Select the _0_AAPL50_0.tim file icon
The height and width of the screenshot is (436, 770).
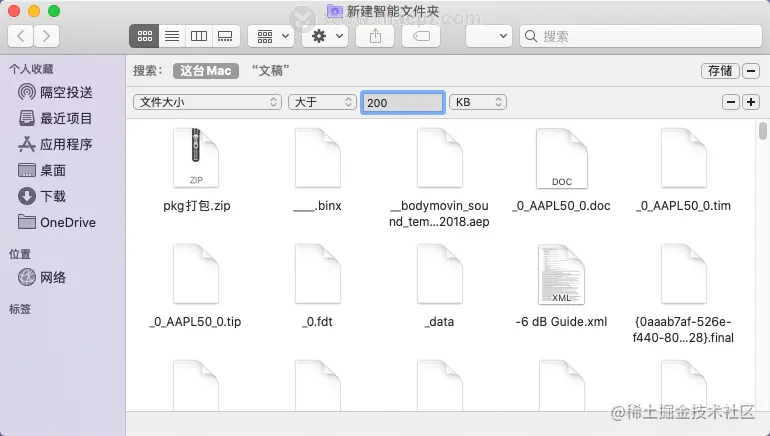point(684,158)
